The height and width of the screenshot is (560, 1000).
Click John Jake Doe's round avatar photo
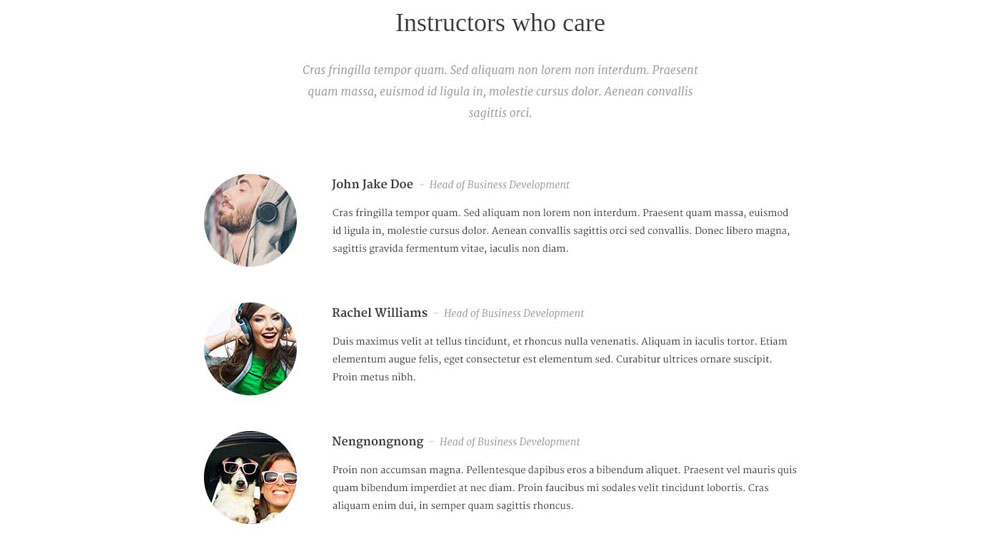(250, 221)
